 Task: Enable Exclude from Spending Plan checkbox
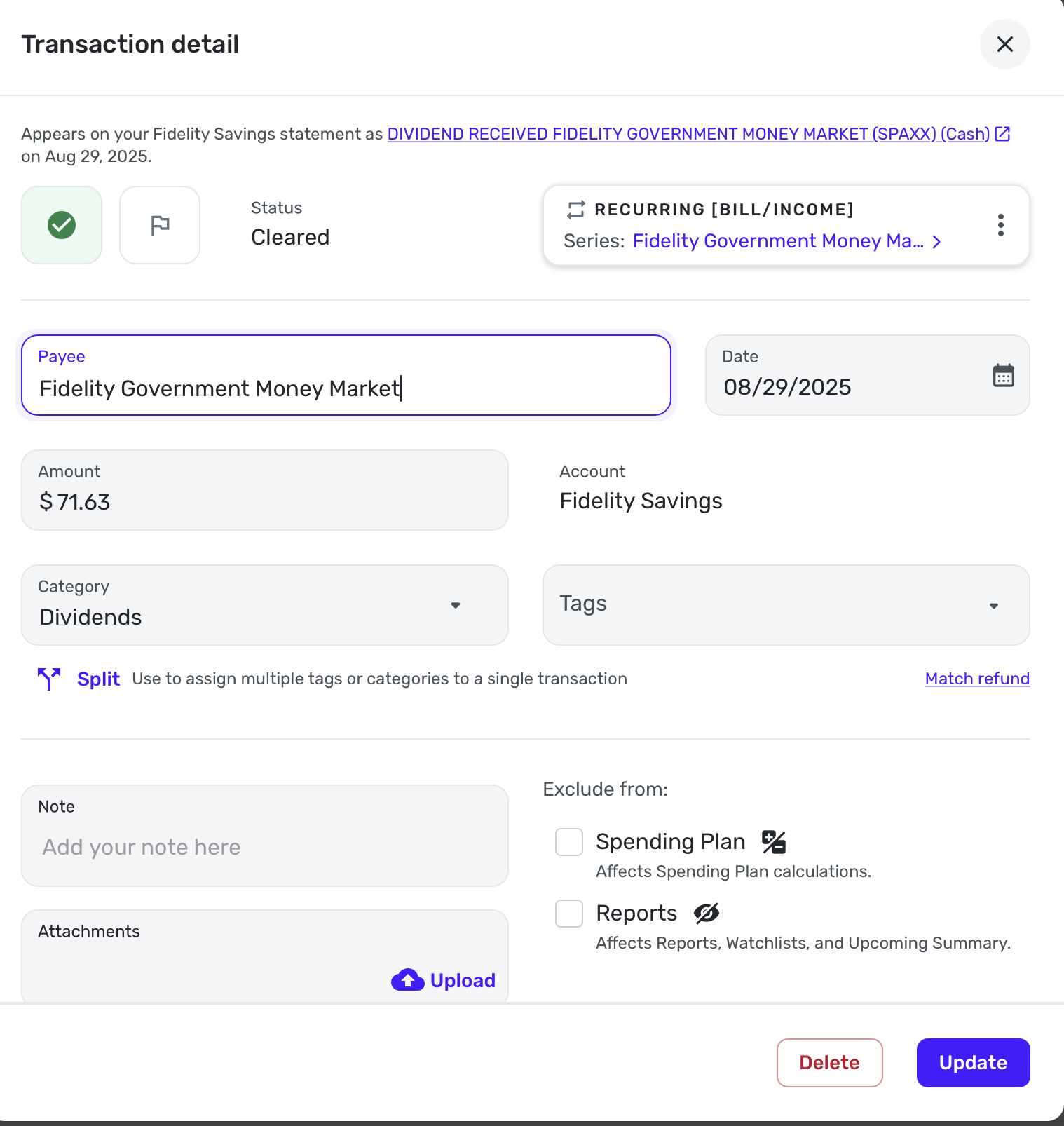point(569,841)
